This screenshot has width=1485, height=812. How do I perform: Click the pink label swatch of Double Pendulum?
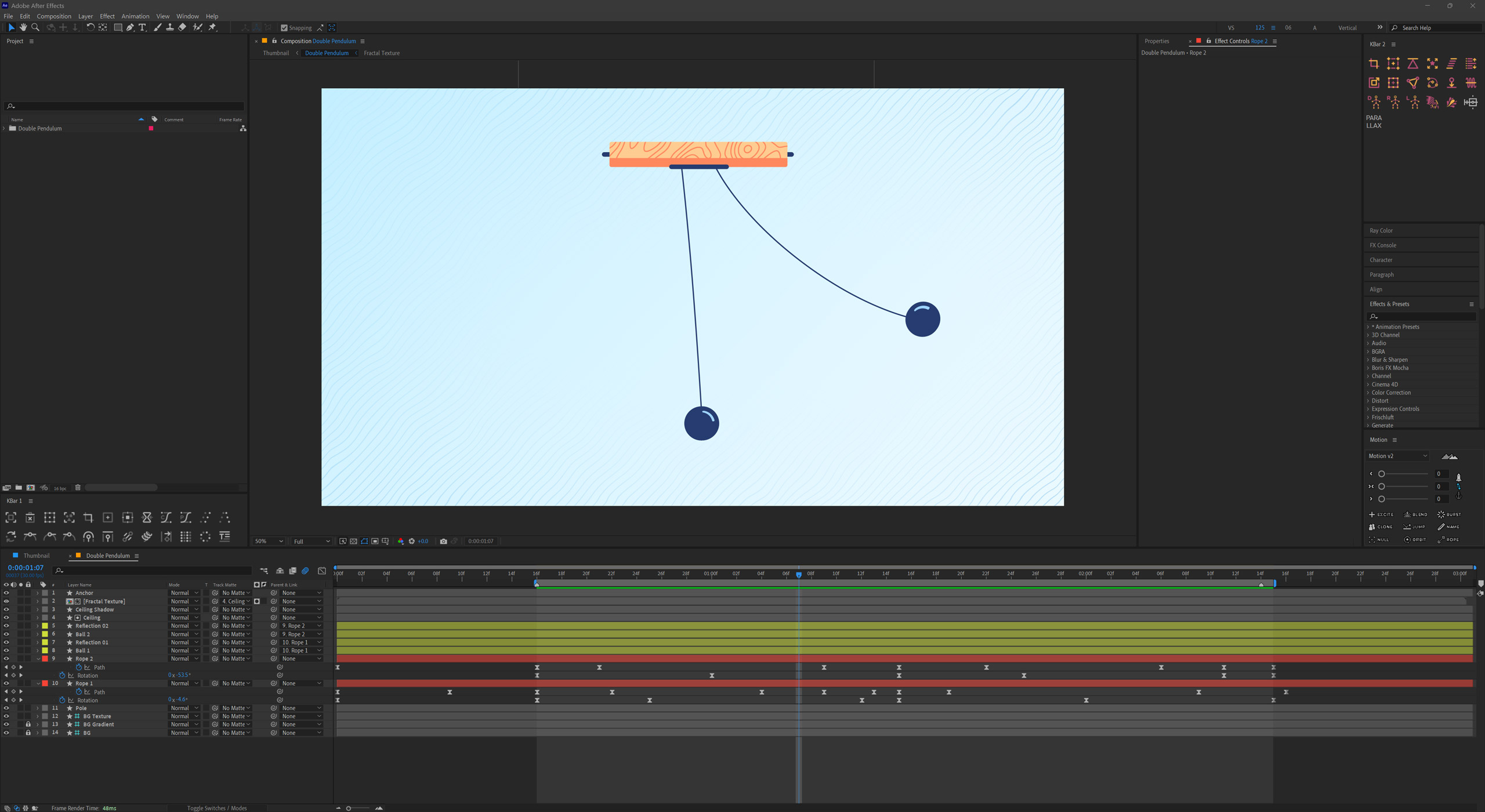151,128
